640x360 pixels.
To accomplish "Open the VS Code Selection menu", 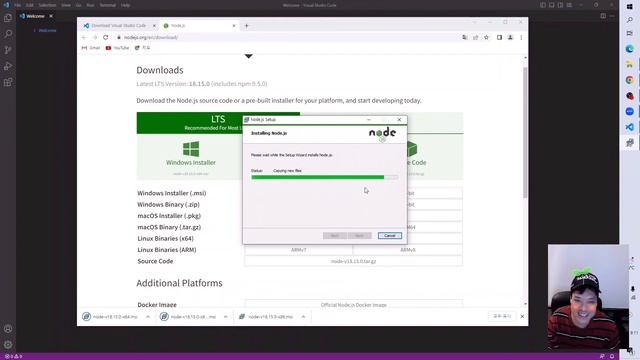I will [x=47, y=5].
